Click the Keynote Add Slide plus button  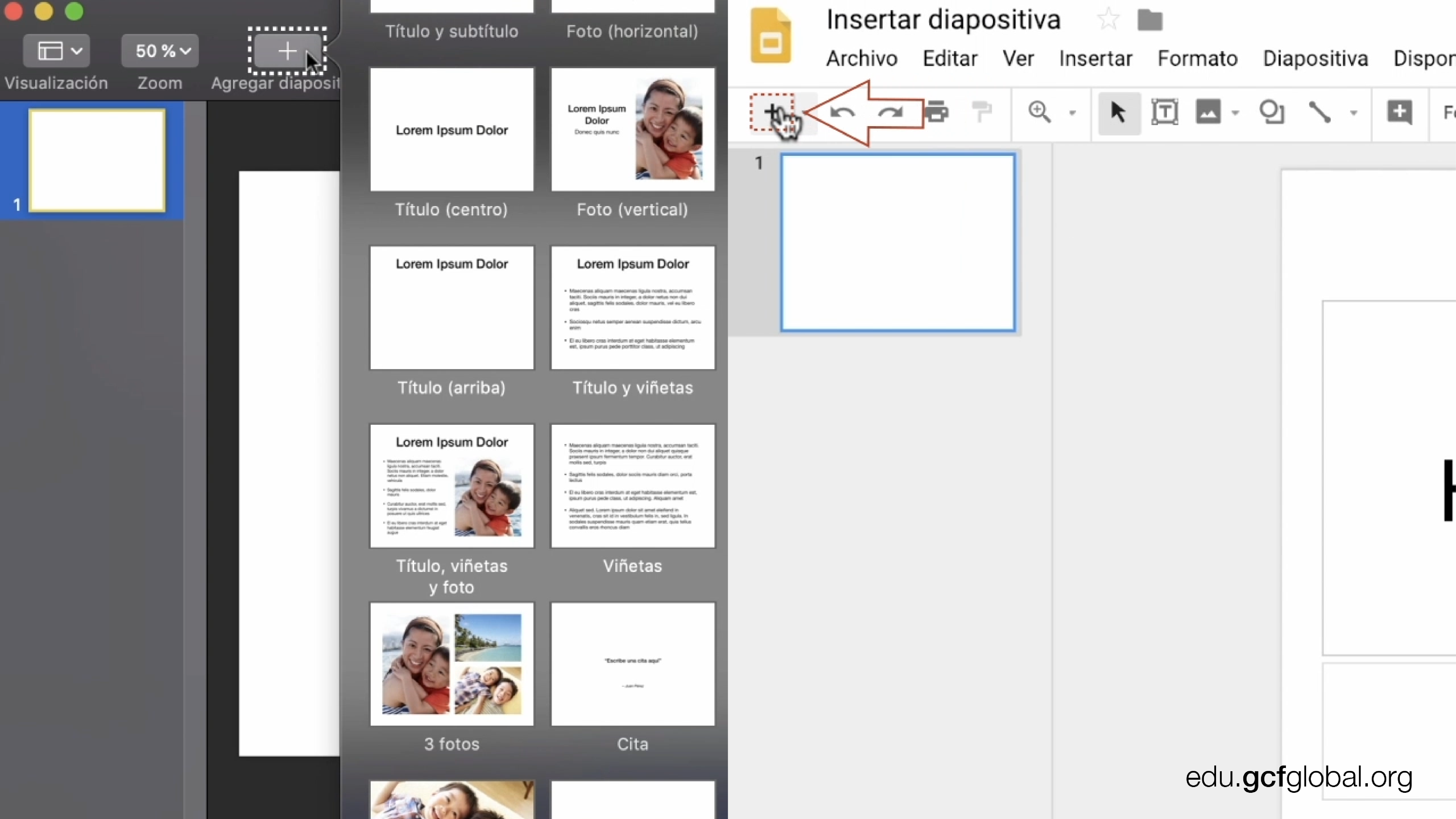click(287, 51)
